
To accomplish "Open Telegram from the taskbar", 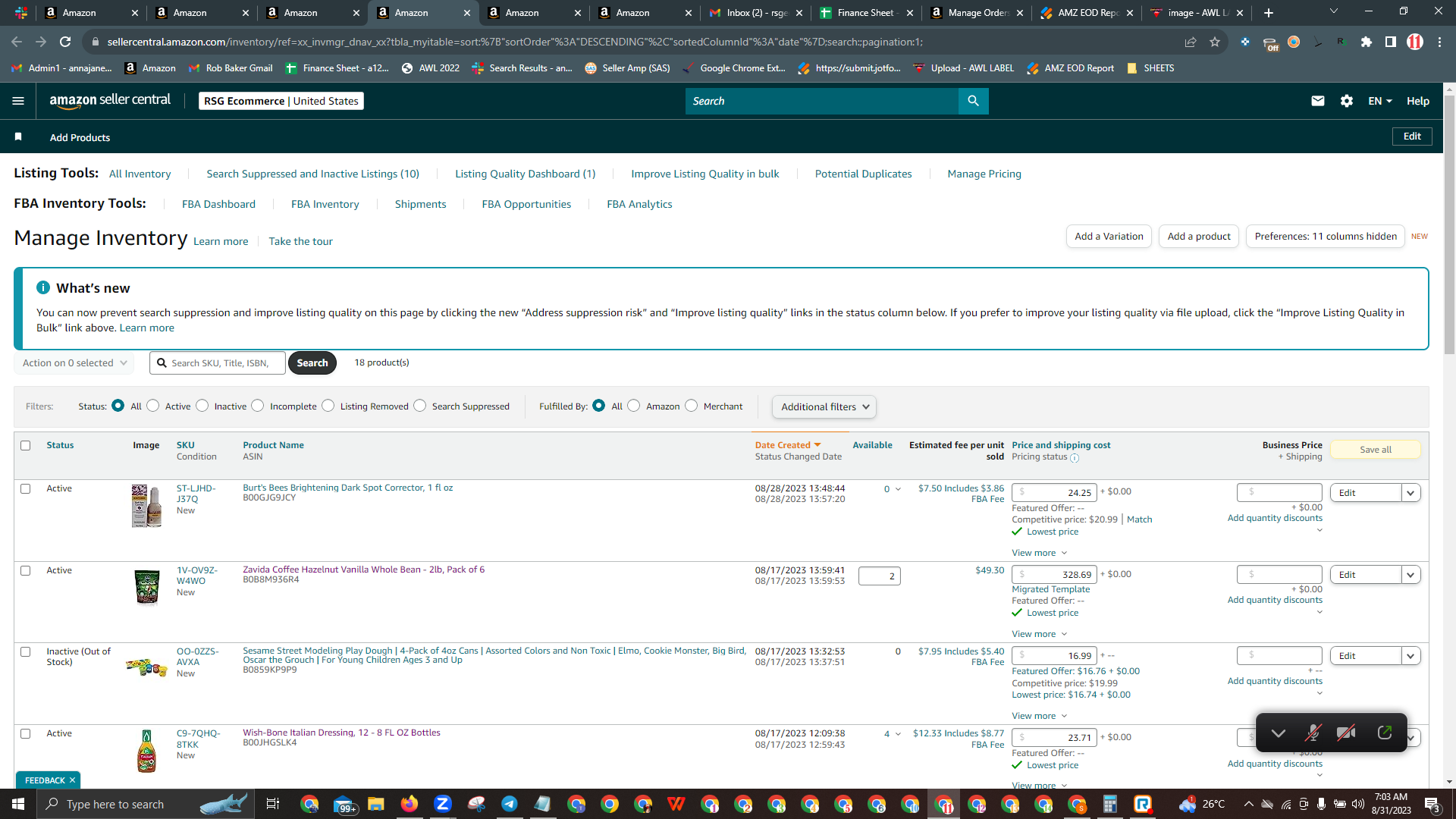I will (x=510, y=804).
